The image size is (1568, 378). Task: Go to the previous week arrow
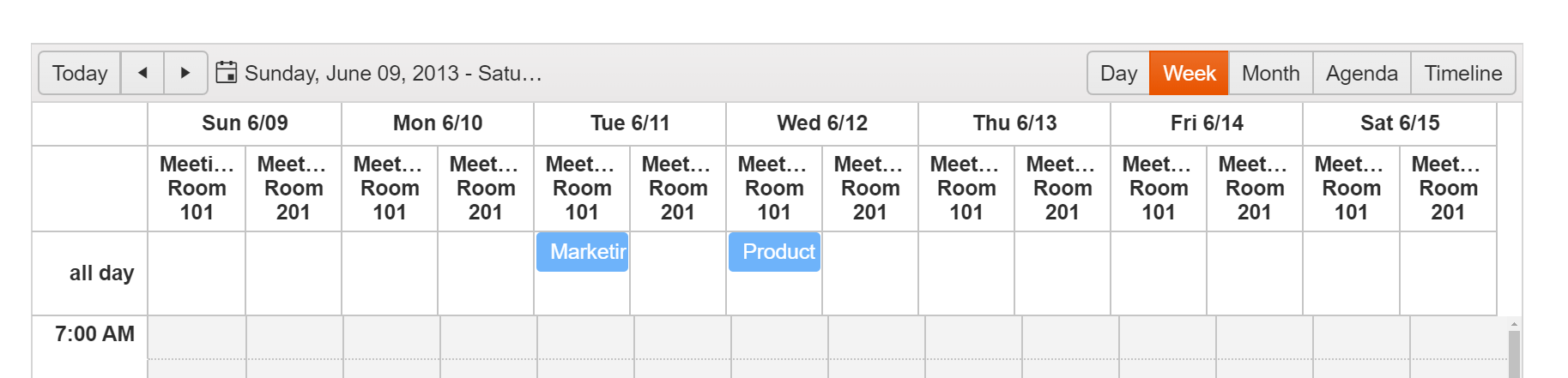pyautogui.click(x=142, y=73)
